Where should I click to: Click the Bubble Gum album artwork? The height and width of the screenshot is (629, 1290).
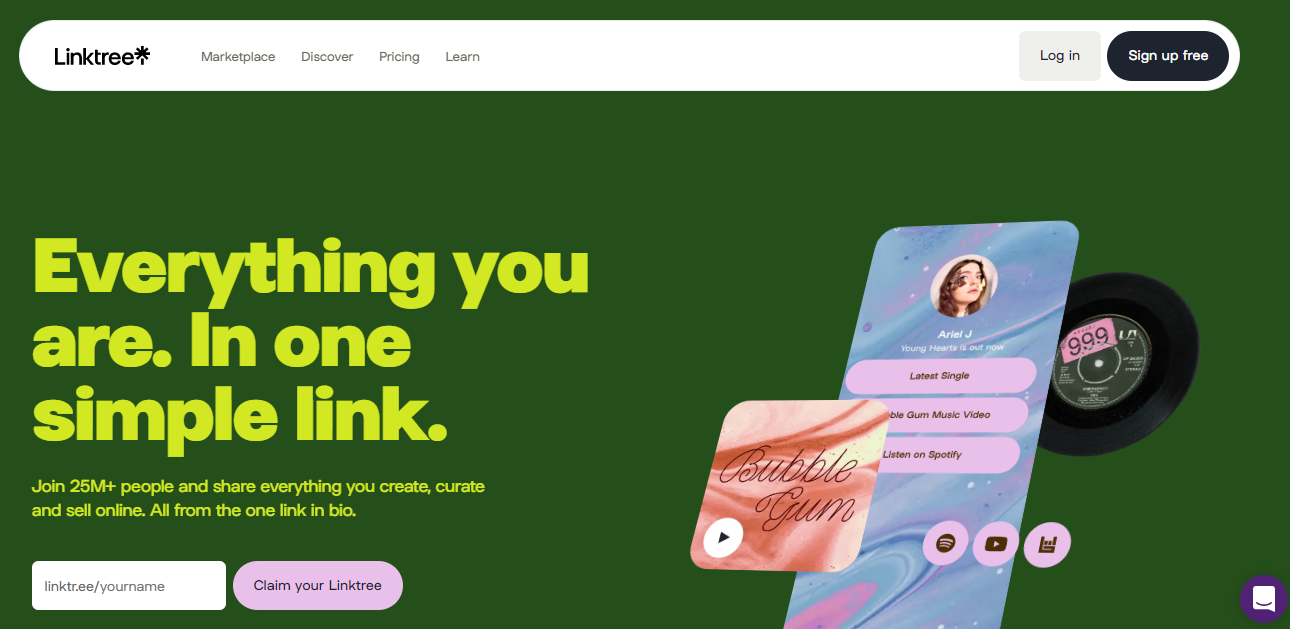pyautogui.click(x=789, y=485)
